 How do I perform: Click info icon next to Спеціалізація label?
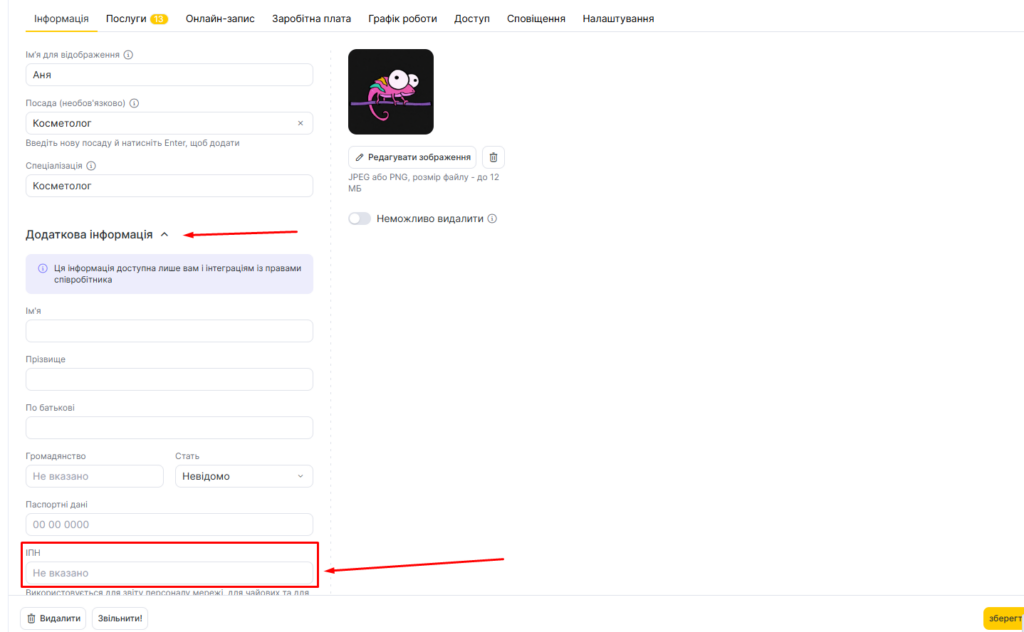pos(91,166)
